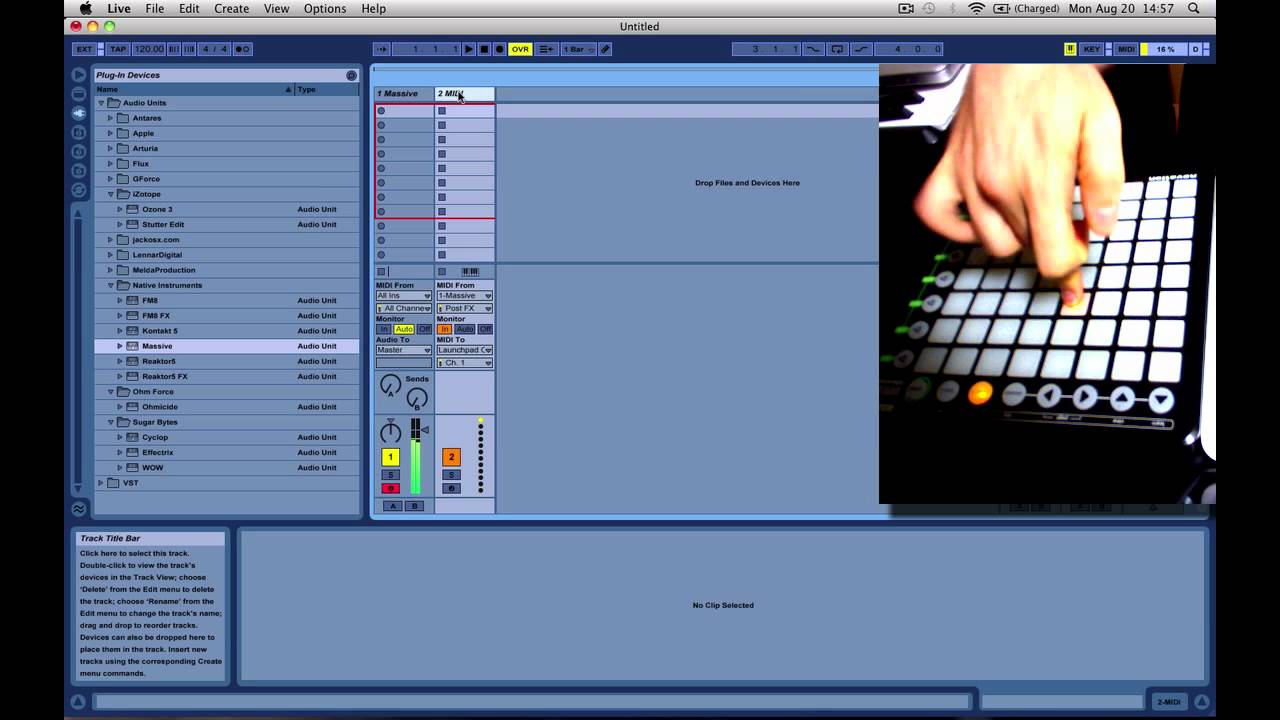Open the Options menu
Viewport: 1280px width, 720px height.
tap(325, 8)
